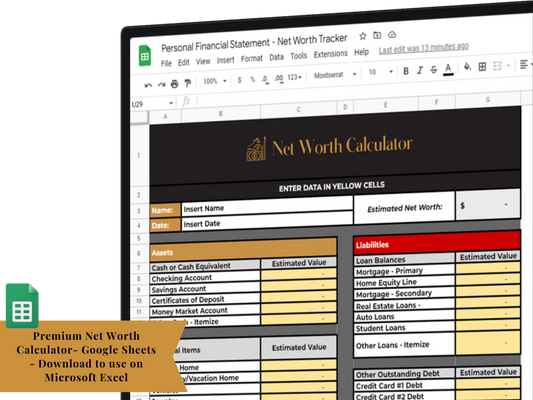
Task: Click the Student Loans label
Action: [x=380, y=328]
